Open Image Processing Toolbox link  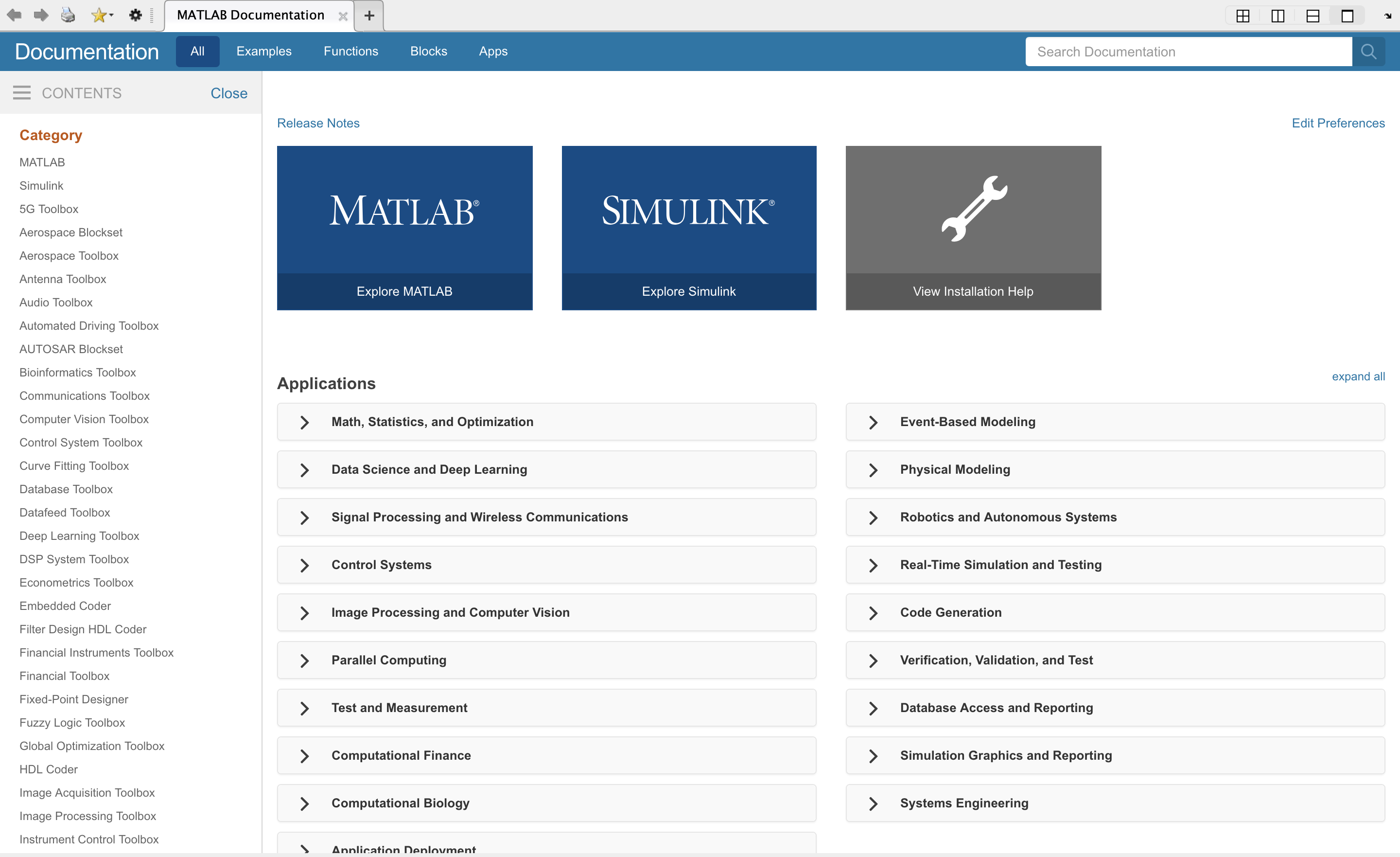87,816
